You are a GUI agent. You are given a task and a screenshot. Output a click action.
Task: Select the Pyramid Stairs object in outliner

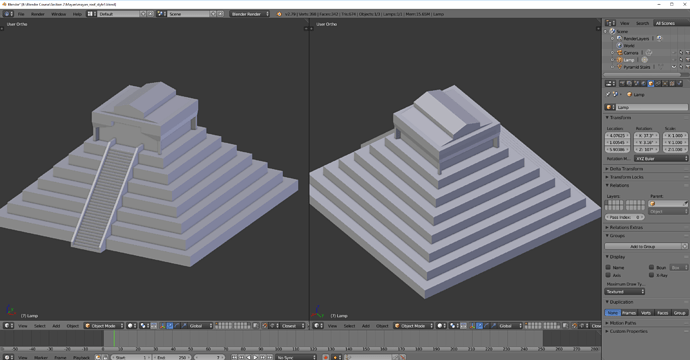click(636, 67)
